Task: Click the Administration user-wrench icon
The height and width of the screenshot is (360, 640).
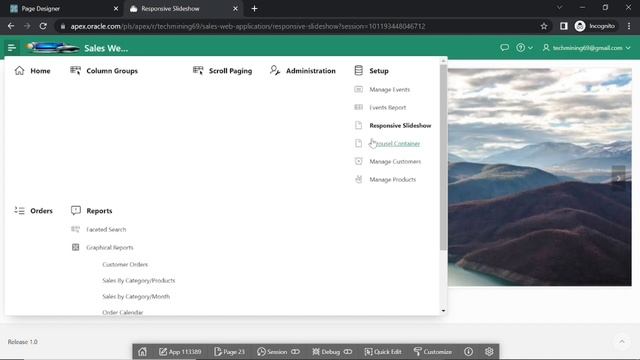Action: pyautogui.click(x=275, y=71)
